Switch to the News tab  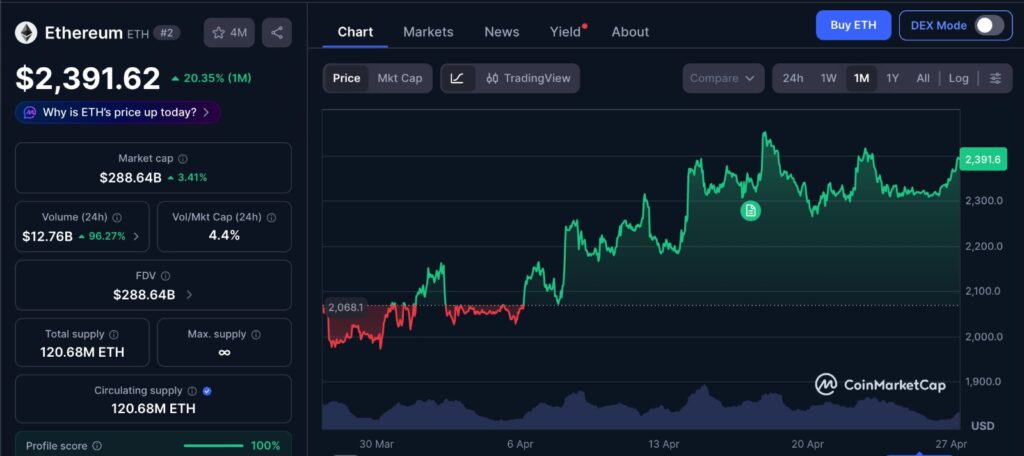point(502,31)
